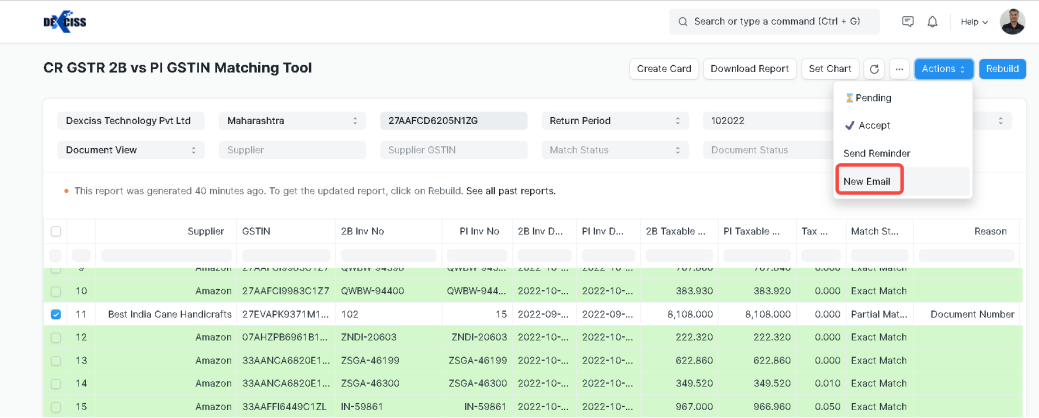Choose the checkmark Accept action

pyautogui.click(x=867, y=125)
